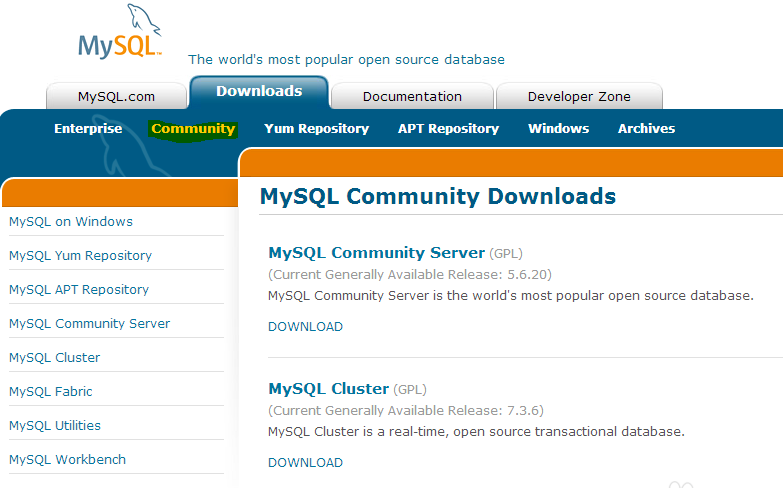Go to the MySQL Workbench sidebar link
783x488 pixels.
click(x=67, y=460)
